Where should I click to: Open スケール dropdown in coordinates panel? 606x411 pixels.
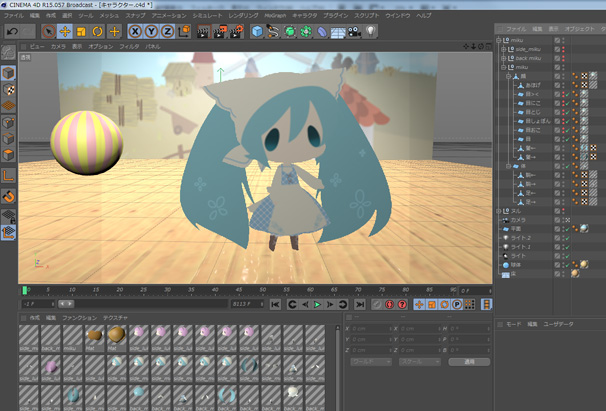pyautogui.click(x=420, y=362)
